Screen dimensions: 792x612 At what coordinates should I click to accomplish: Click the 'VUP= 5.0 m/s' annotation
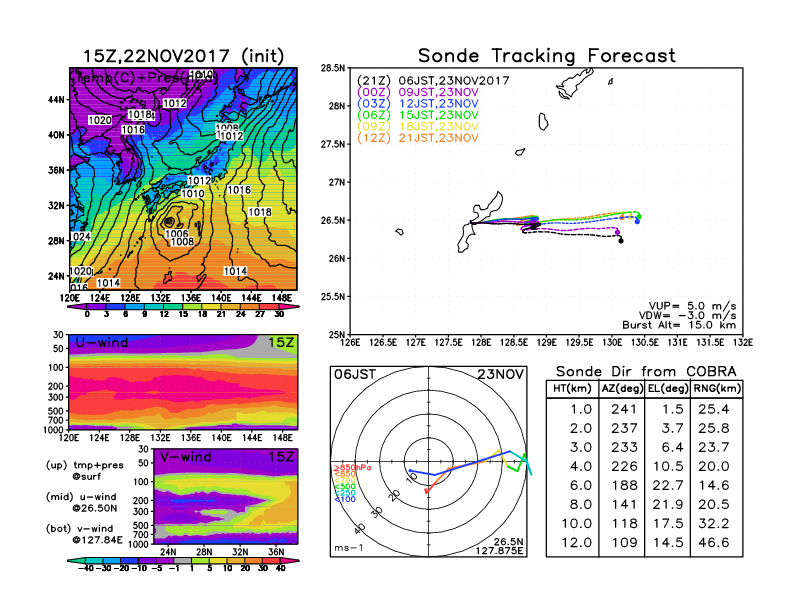(692, 306)
